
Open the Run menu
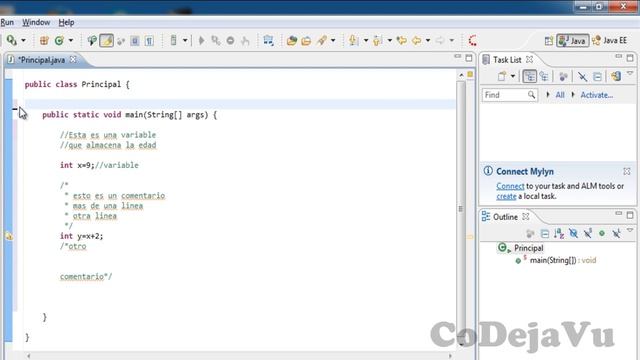pyautogui.click(x=7, y=22)
